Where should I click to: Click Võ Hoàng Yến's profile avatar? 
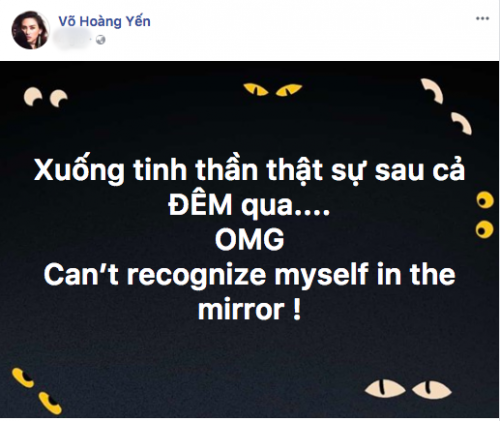pyautogui.click(x=31, y=30)
